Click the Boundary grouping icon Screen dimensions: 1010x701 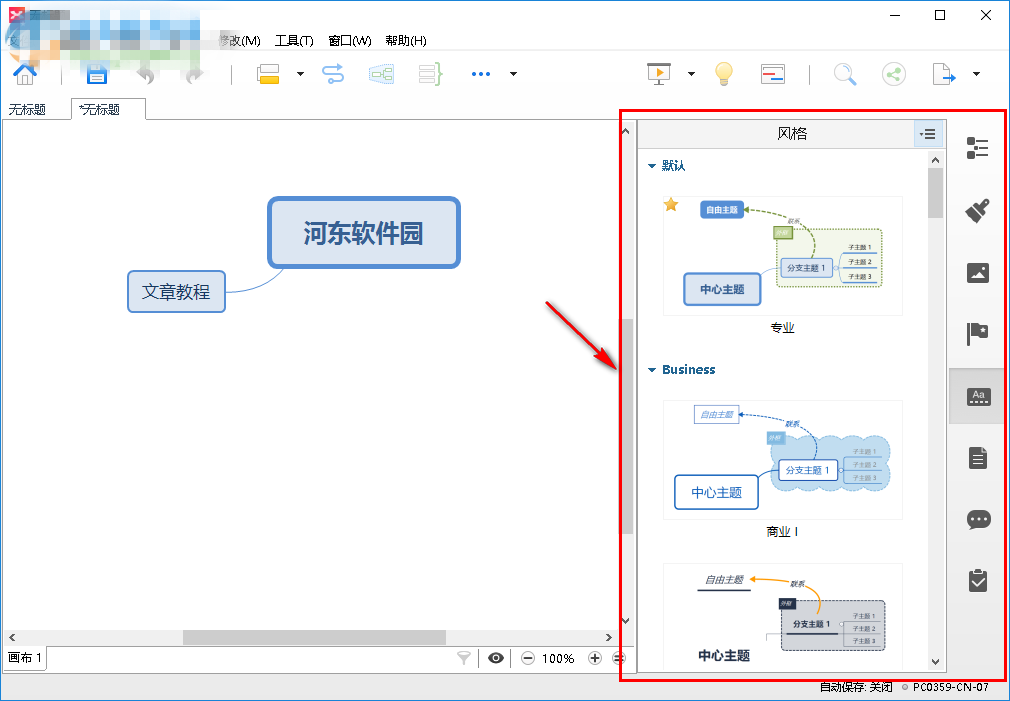coord(381,74)
